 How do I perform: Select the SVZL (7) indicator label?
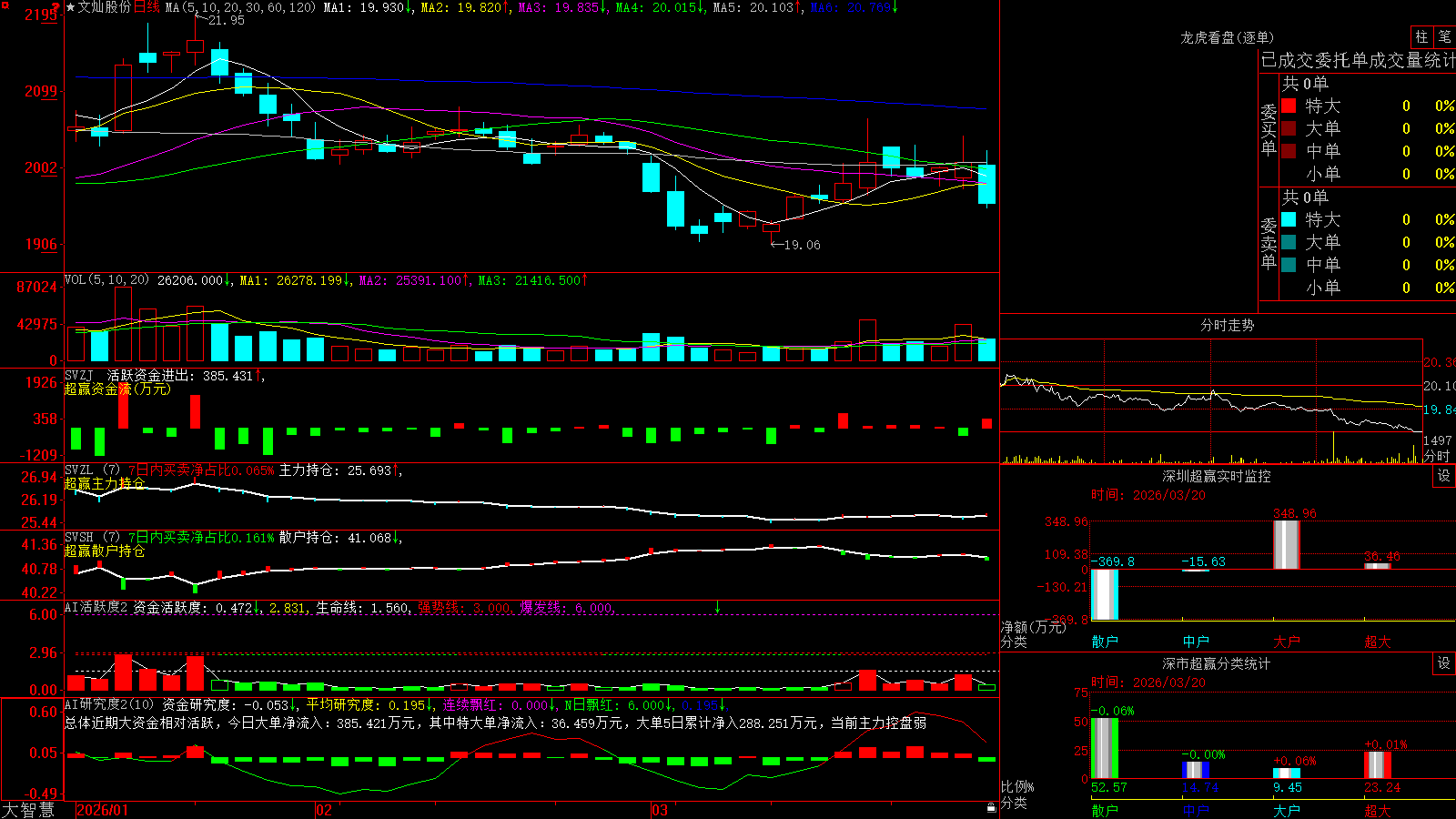(92, 470)
